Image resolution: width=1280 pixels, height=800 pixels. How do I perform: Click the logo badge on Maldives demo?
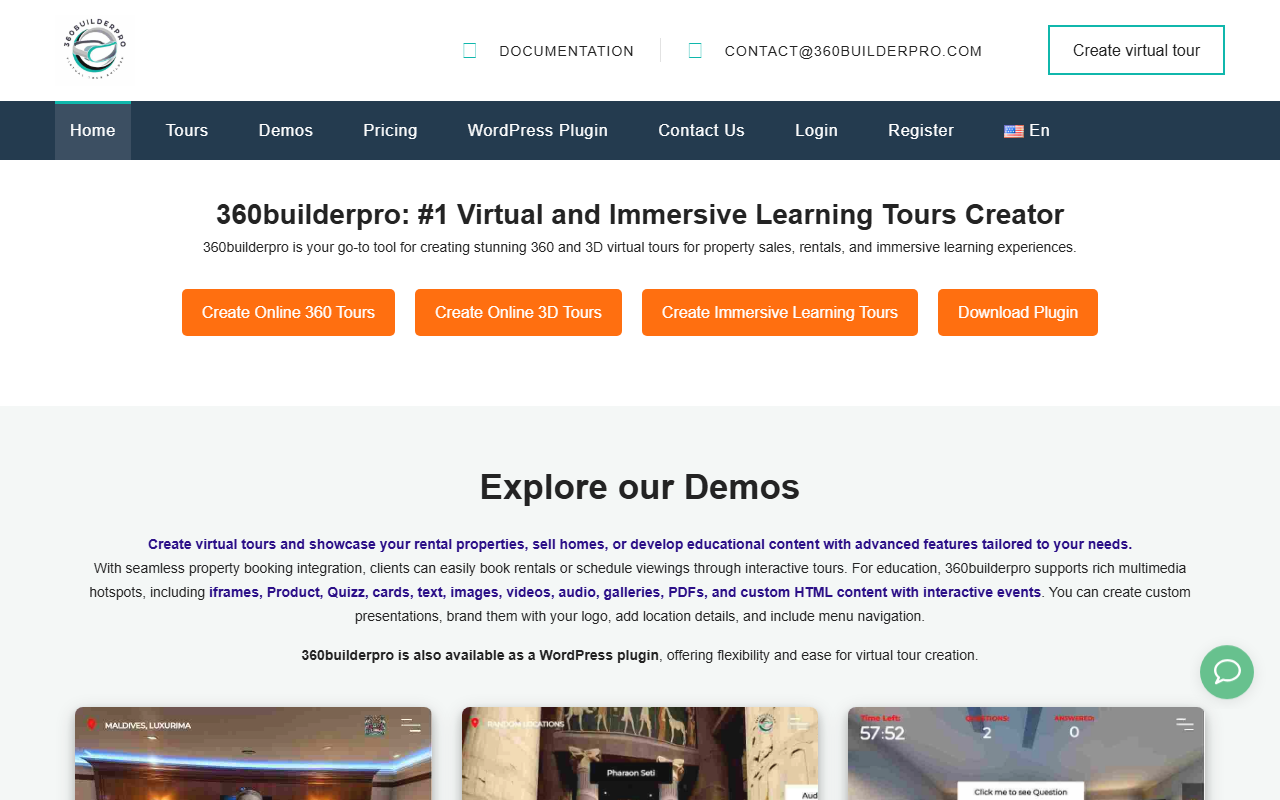[x=375, y=726]
